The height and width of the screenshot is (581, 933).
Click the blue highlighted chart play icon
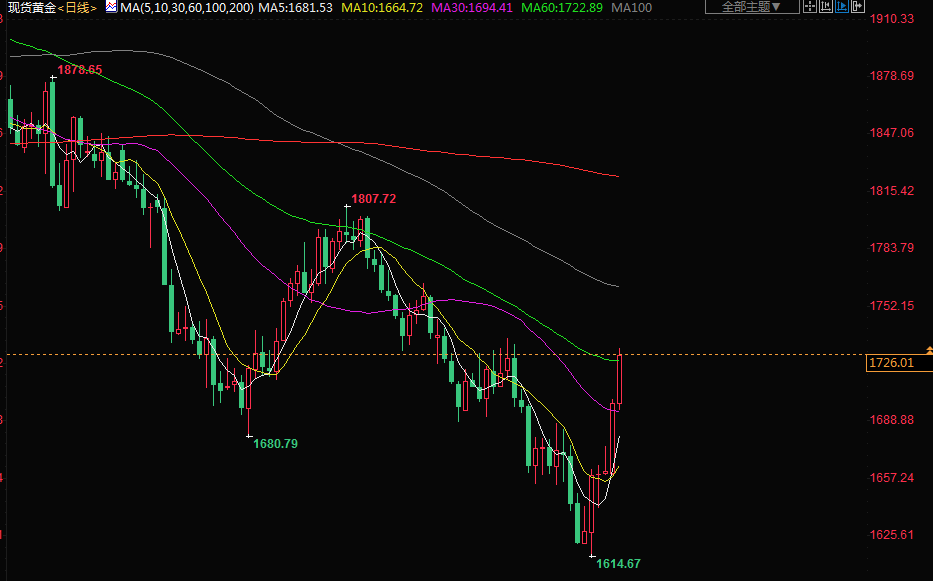tap(842, 6)
